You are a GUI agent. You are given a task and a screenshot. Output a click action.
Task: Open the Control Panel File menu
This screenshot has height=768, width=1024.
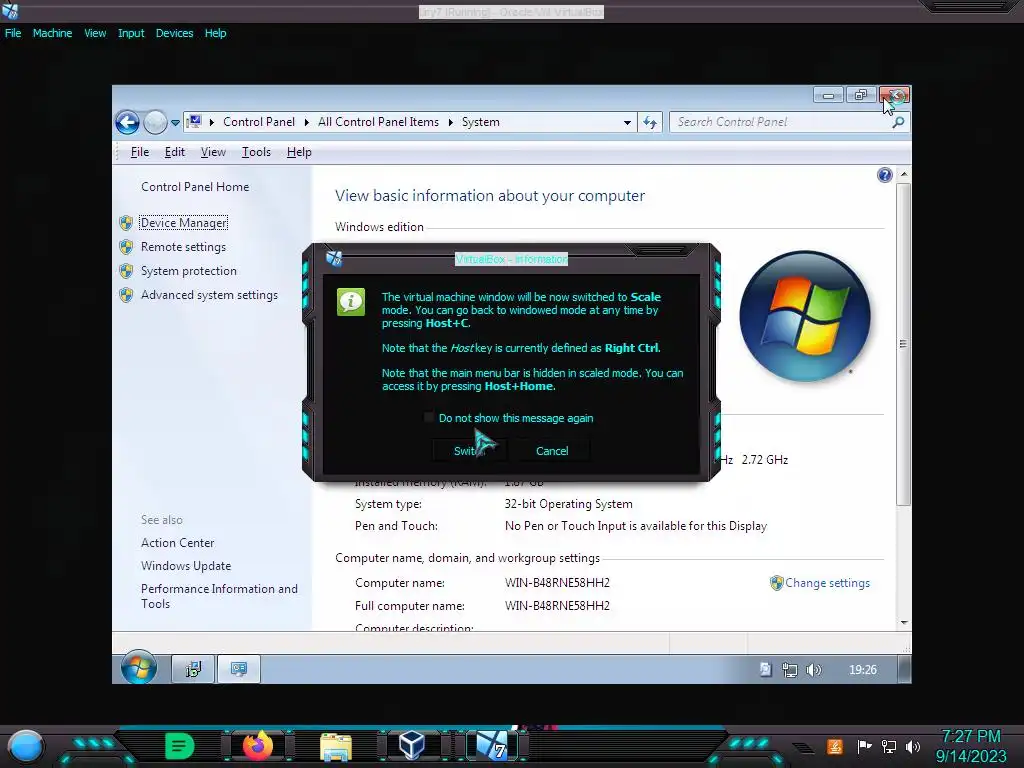pos(140,152)
